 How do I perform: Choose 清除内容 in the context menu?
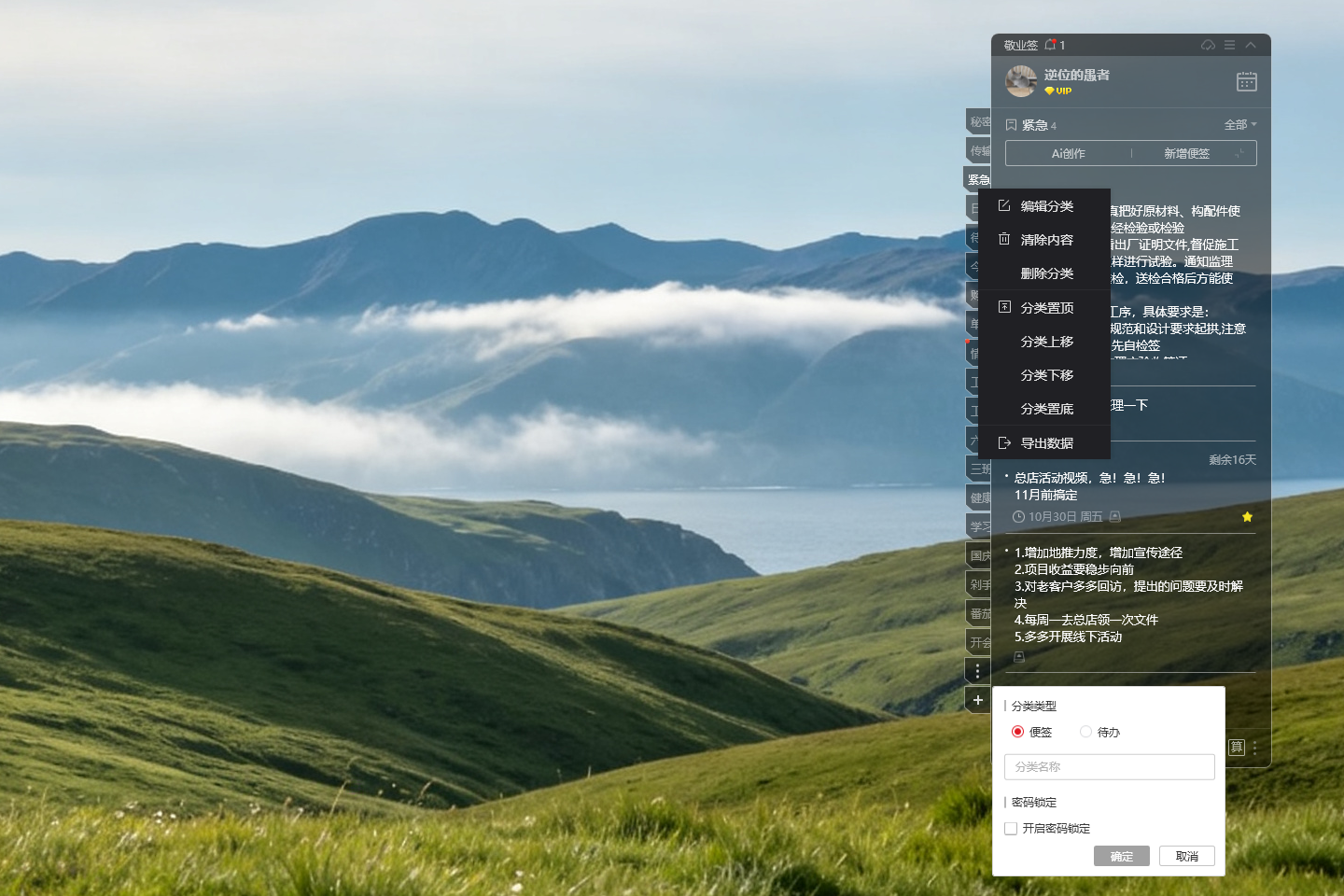[x=1044, y=240]
